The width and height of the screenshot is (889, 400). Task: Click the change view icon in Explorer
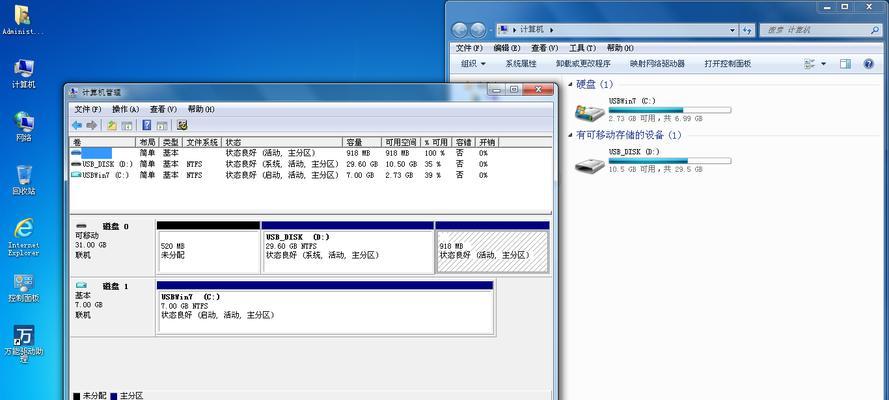click(x=810, y=64)
